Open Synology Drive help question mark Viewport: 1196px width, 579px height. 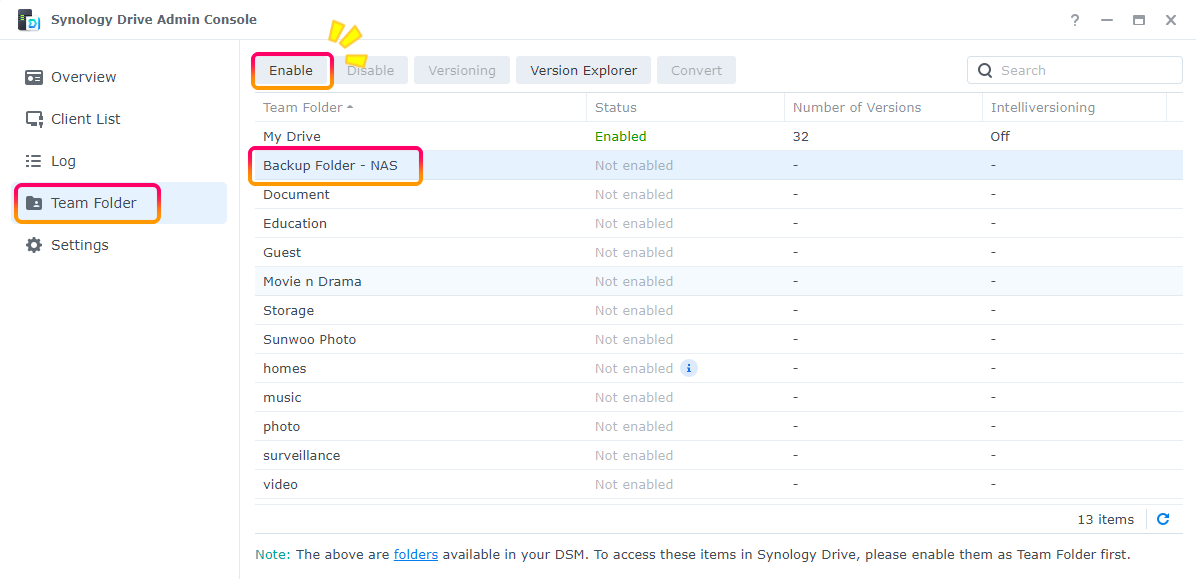click(x=1075, y=21)
